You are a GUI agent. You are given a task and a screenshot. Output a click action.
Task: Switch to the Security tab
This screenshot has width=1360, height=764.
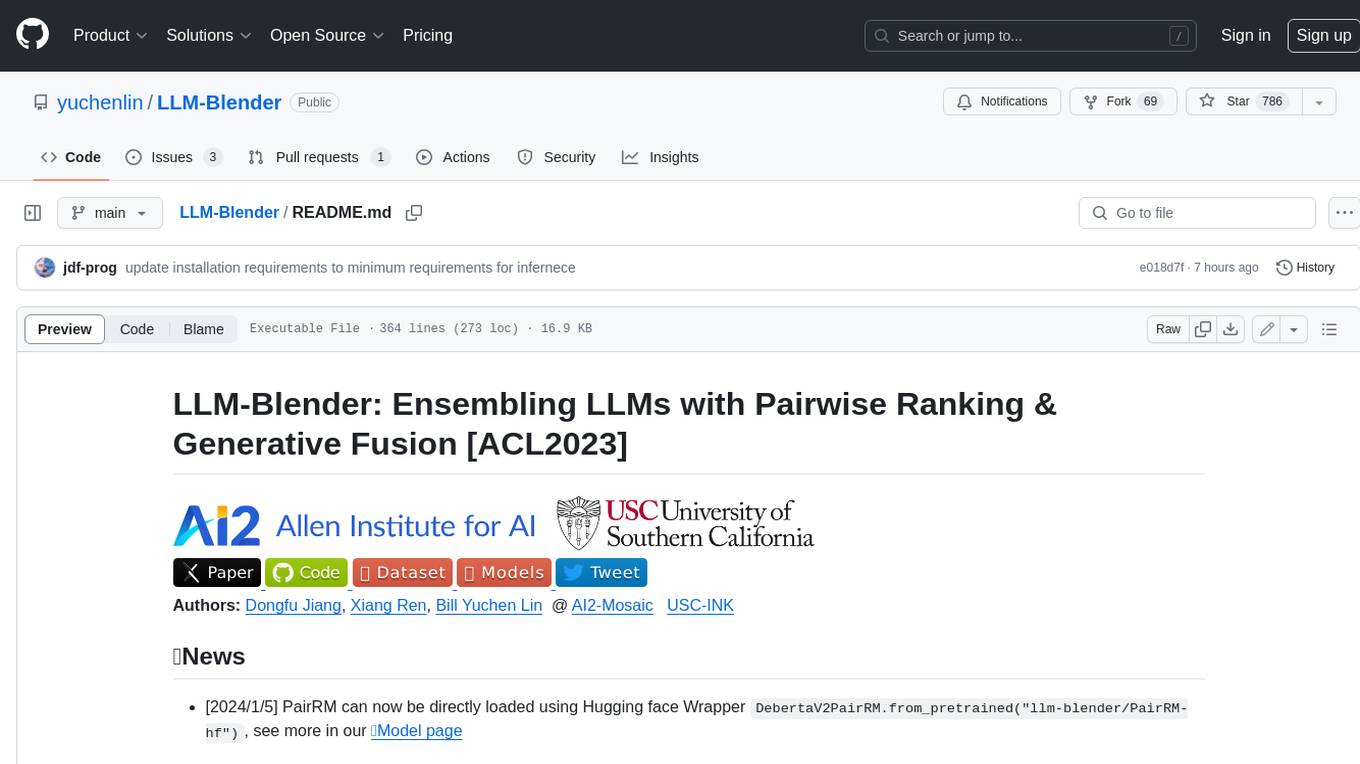tap(556, 157)
